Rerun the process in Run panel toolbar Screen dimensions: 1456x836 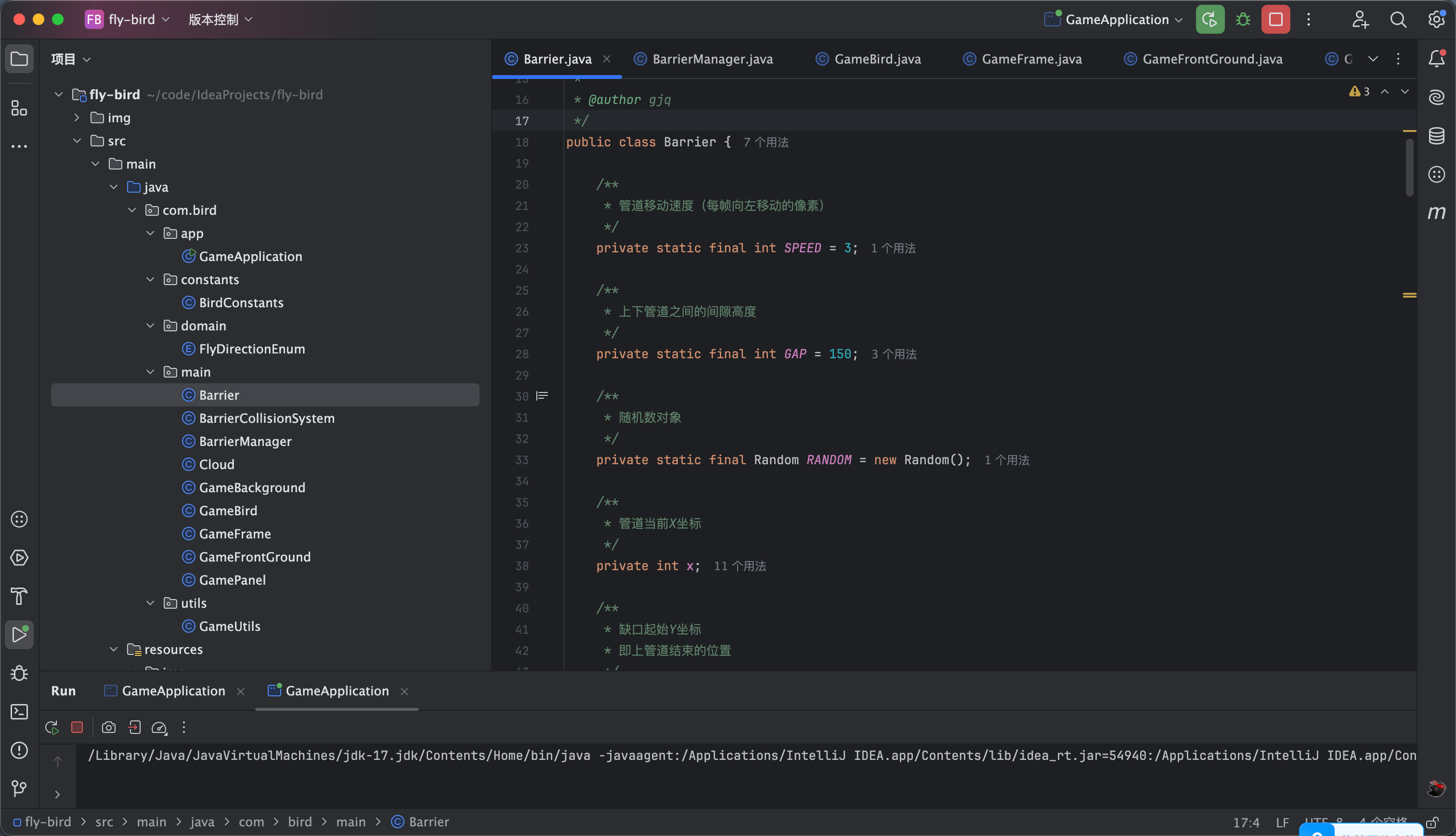pos(52,728)
